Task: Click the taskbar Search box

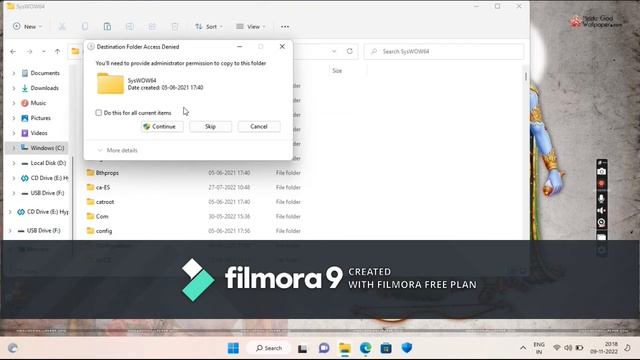Action: 269,348
